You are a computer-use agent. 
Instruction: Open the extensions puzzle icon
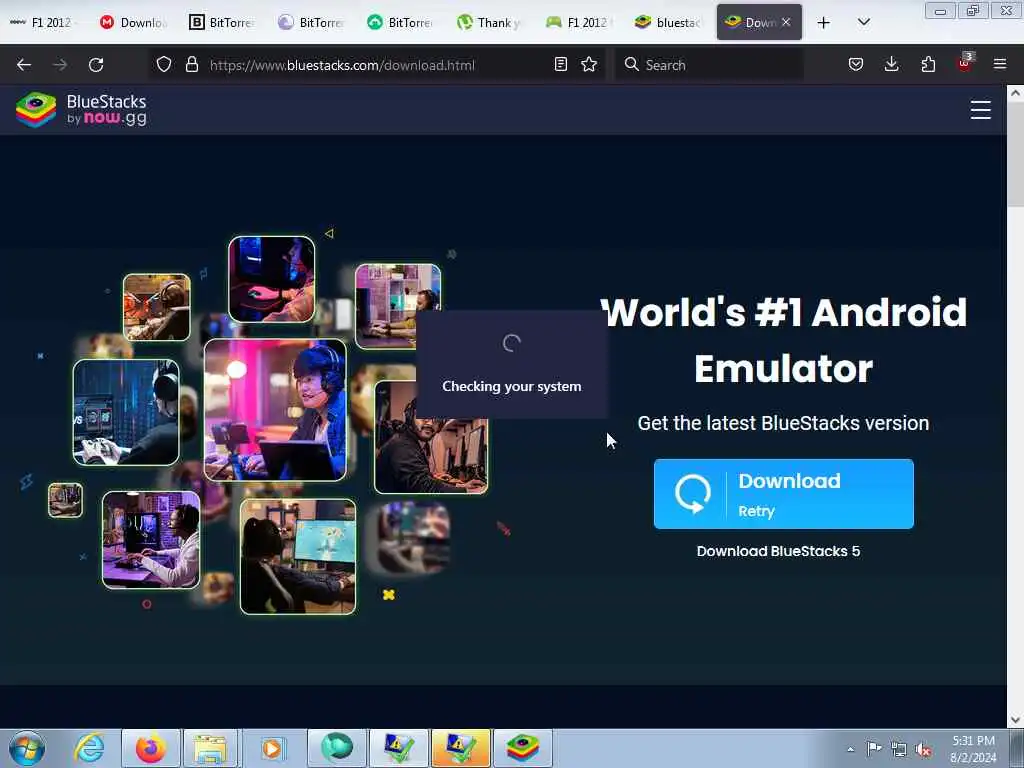[x=928, y=64]
